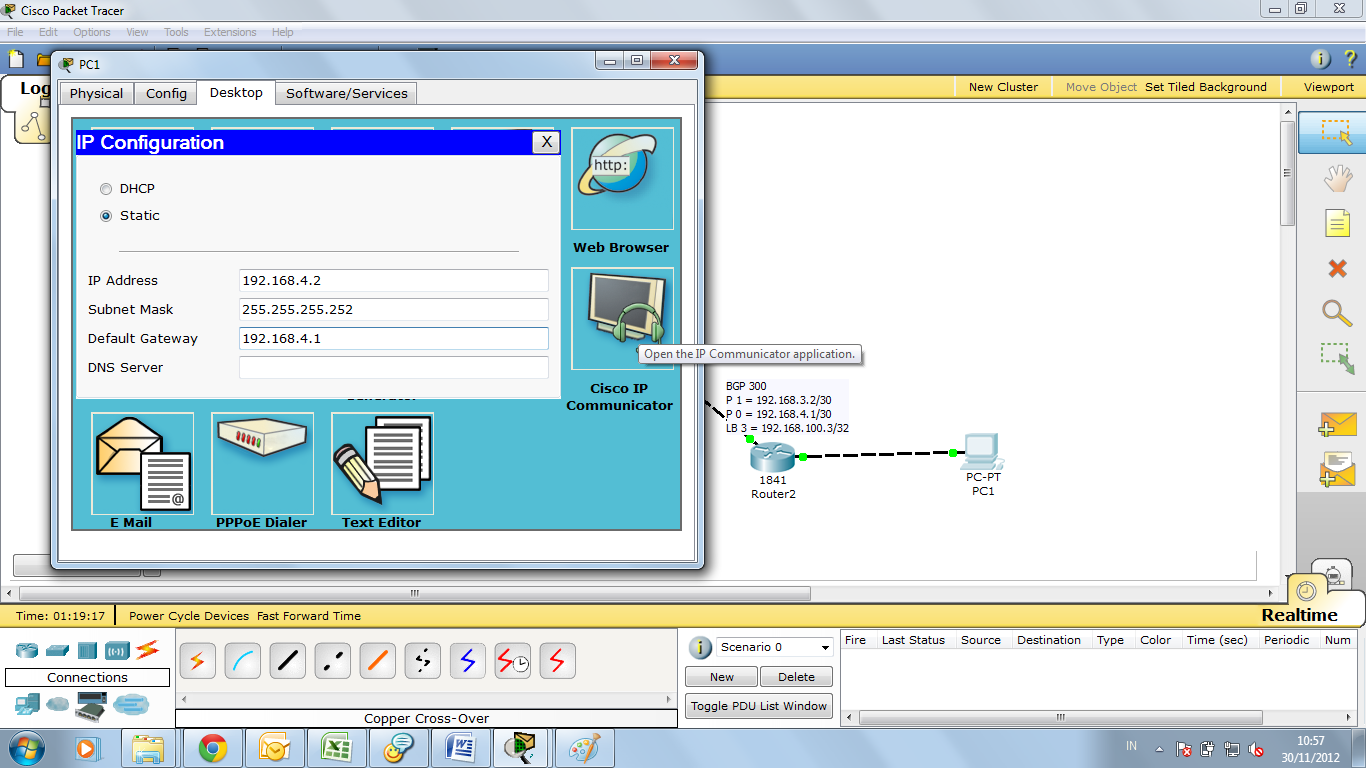The image size is (1366, 768).
Task: Click the empty DNS Server field
Action: tap(394, 368)
